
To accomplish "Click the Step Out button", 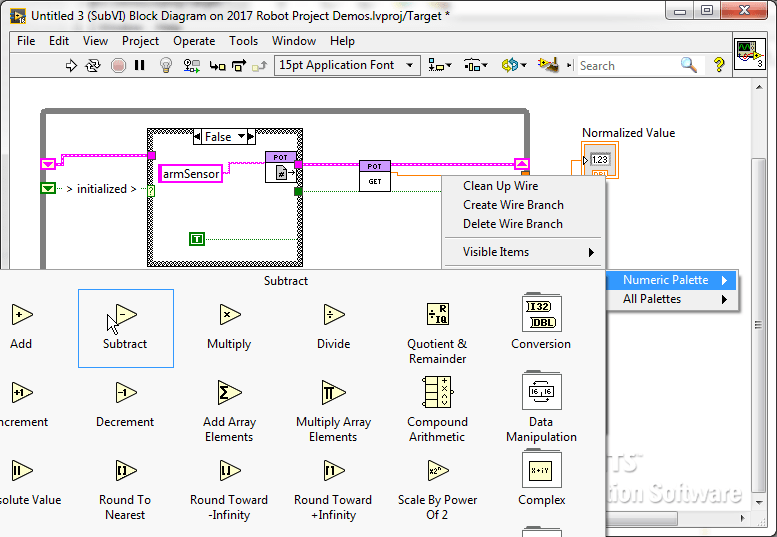I will [x=260, y=65].
